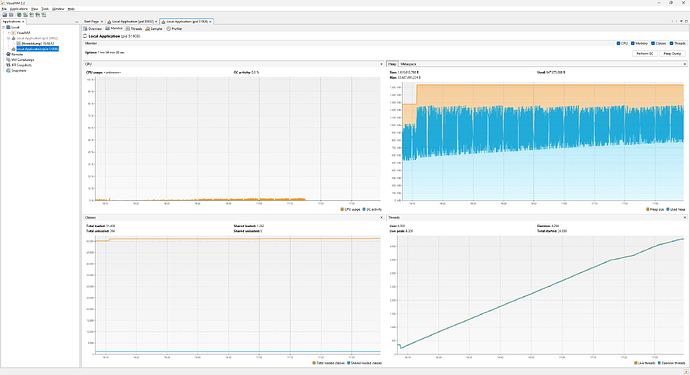Viewport: 690px width, 375px height.
Task: Click the Heap Dump button
Action: coord(672,53)
